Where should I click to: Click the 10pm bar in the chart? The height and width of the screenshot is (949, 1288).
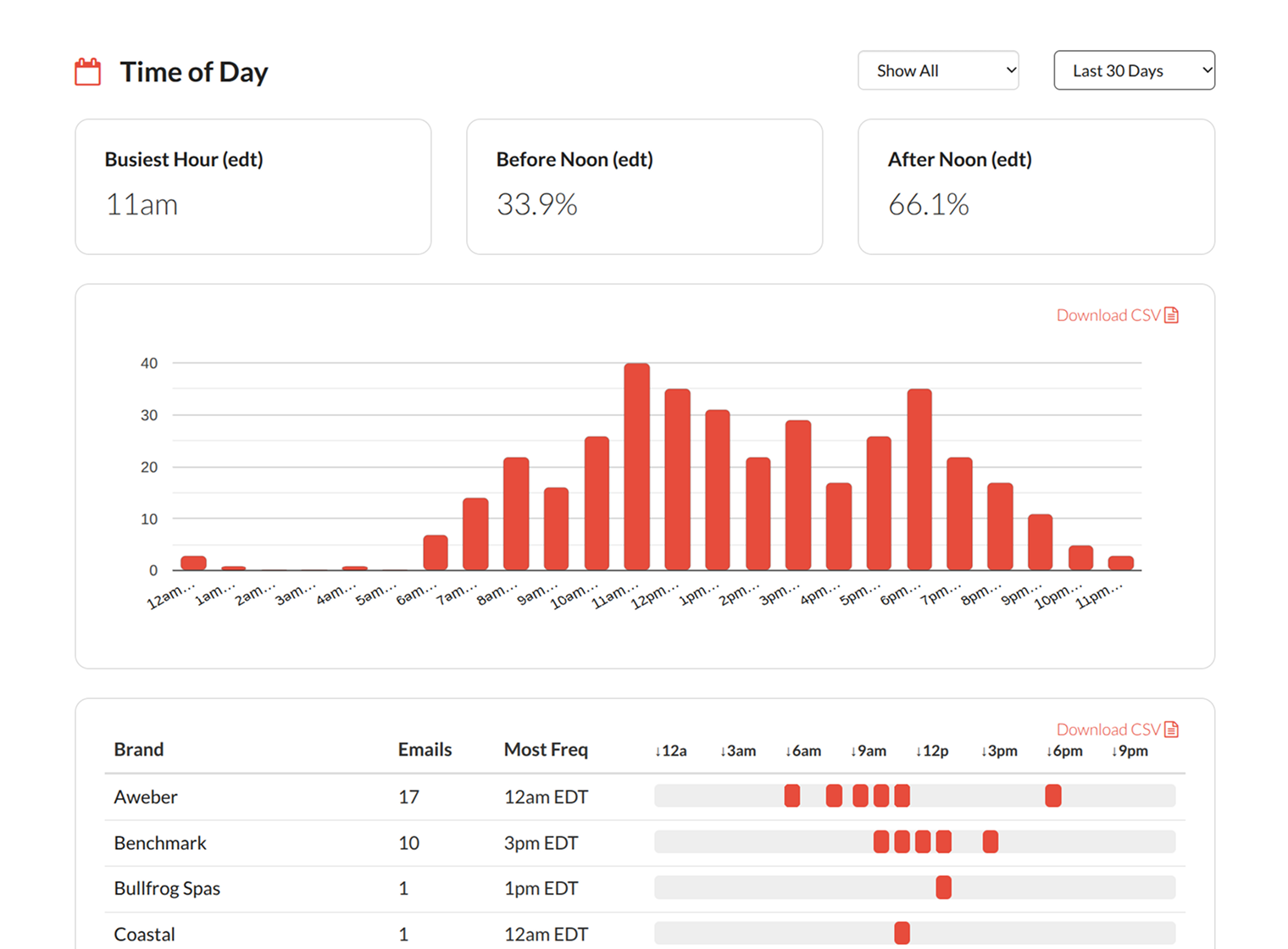[1080, 558]
